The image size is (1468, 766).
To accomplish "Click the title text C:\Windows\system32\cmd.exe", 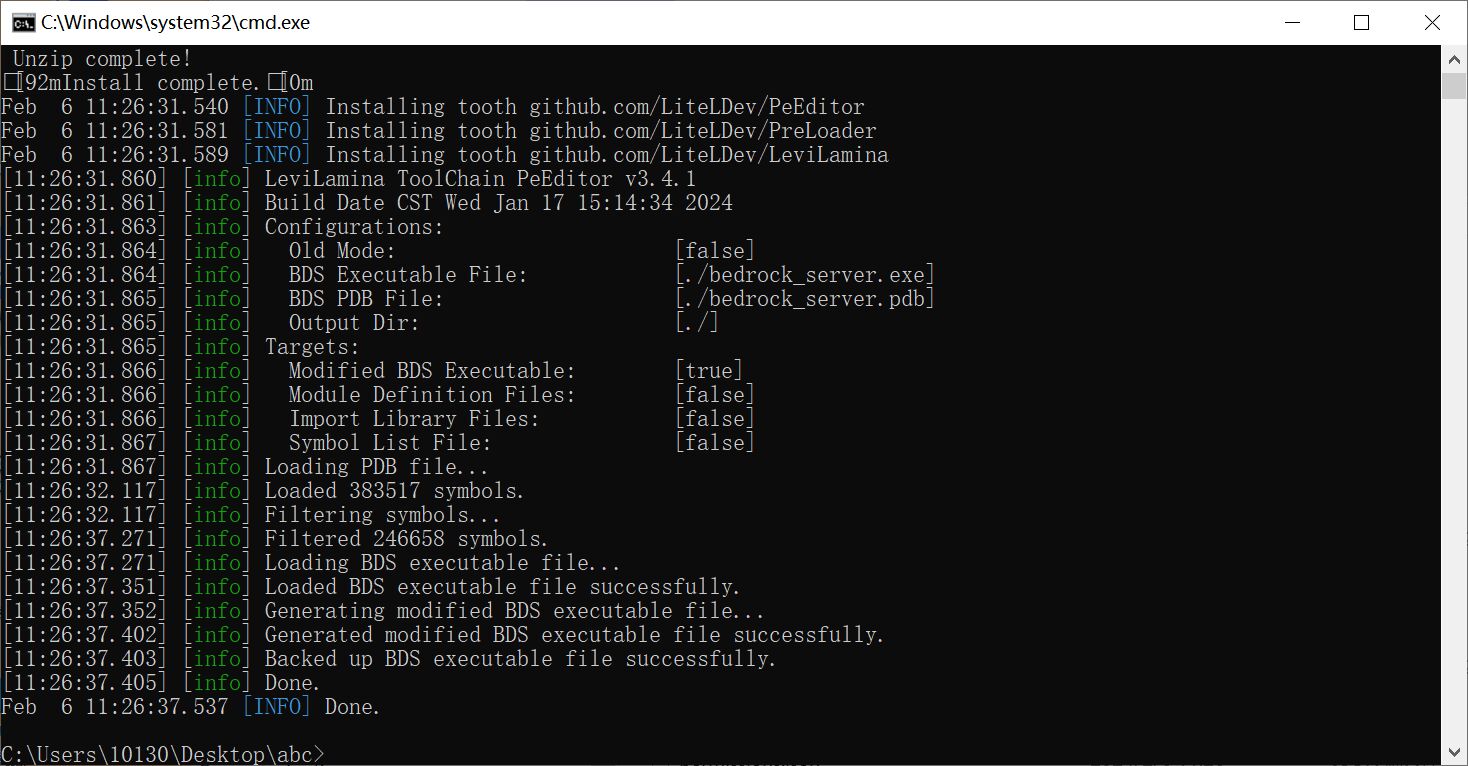I will [175, 22].
